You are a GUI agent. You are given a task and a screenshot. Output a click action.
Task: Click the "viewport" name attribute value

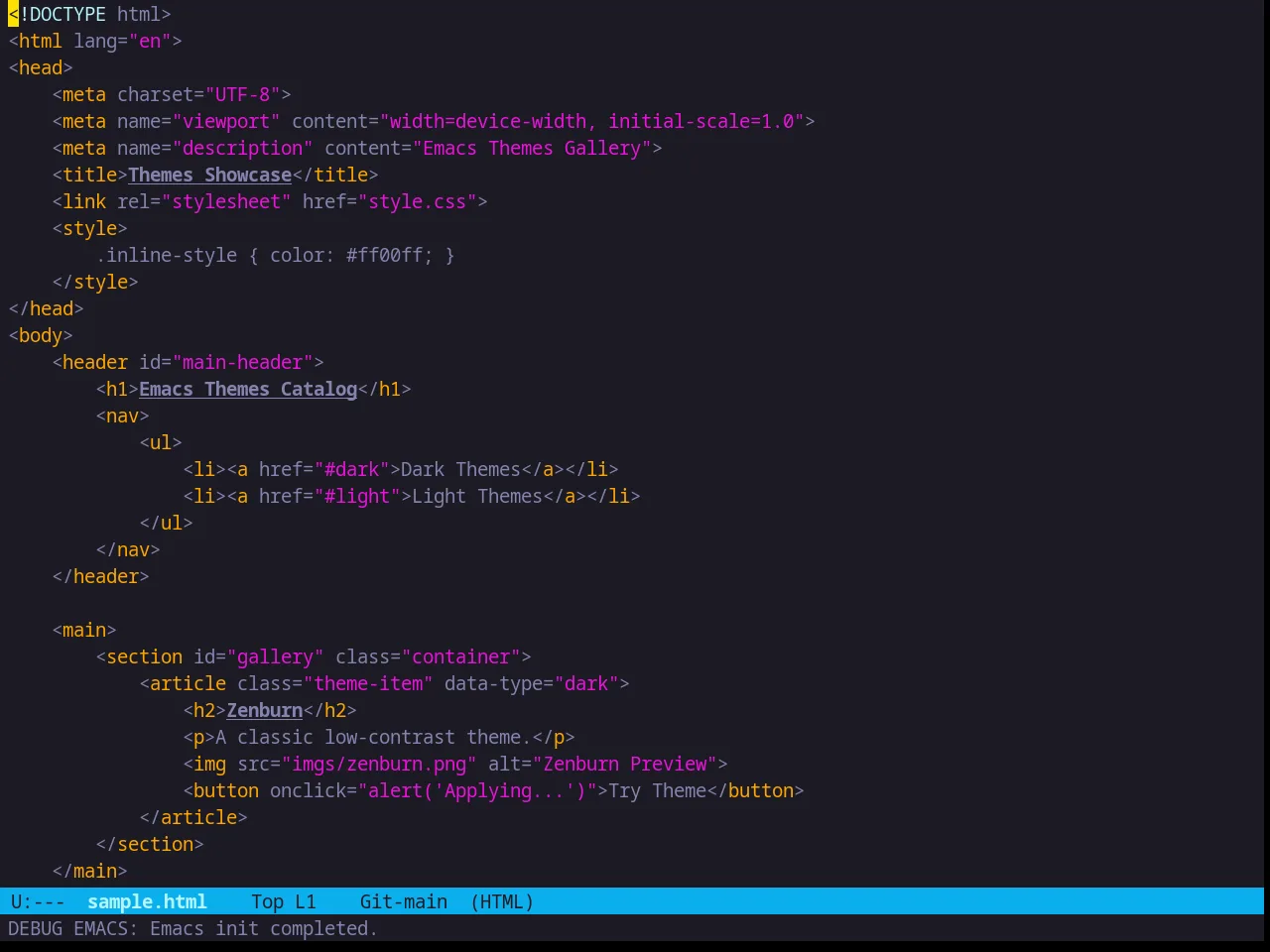coord(226,121)
